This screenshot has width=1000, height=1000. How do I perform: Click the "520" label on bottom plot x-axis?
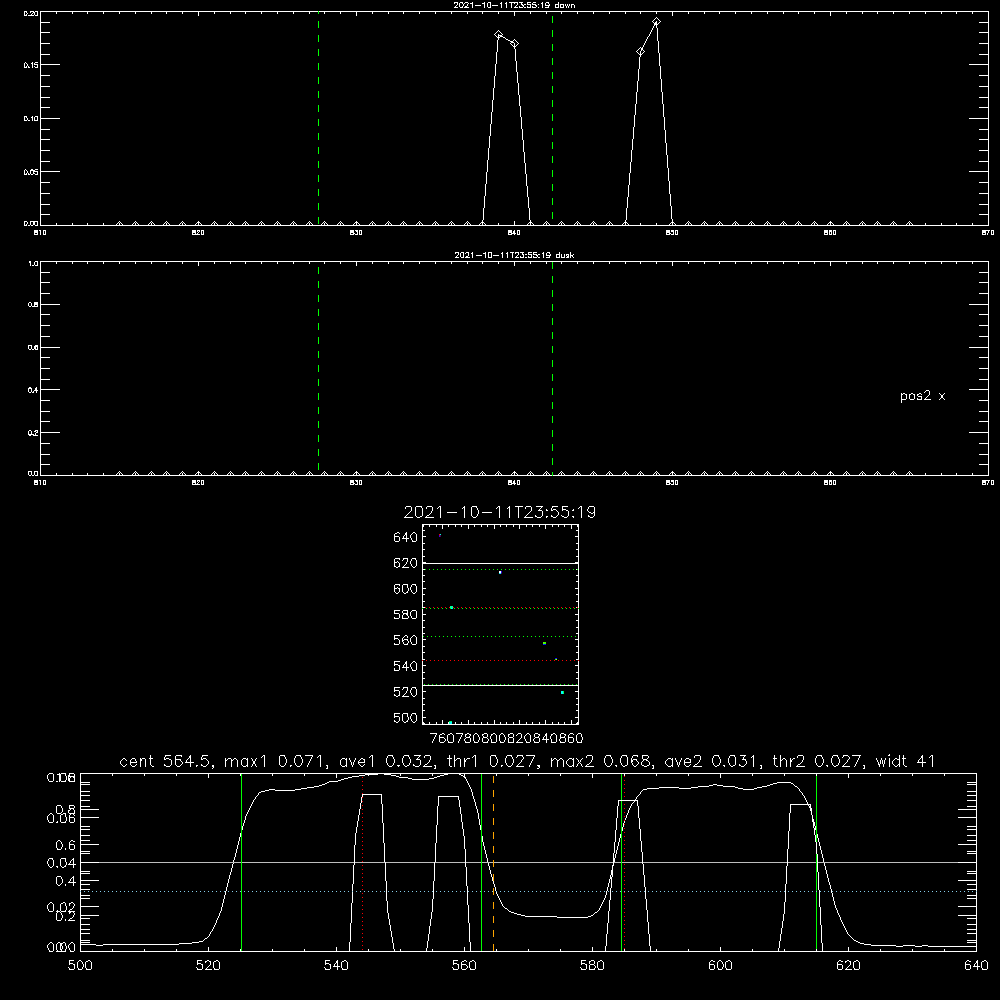(x=209, y=966)
